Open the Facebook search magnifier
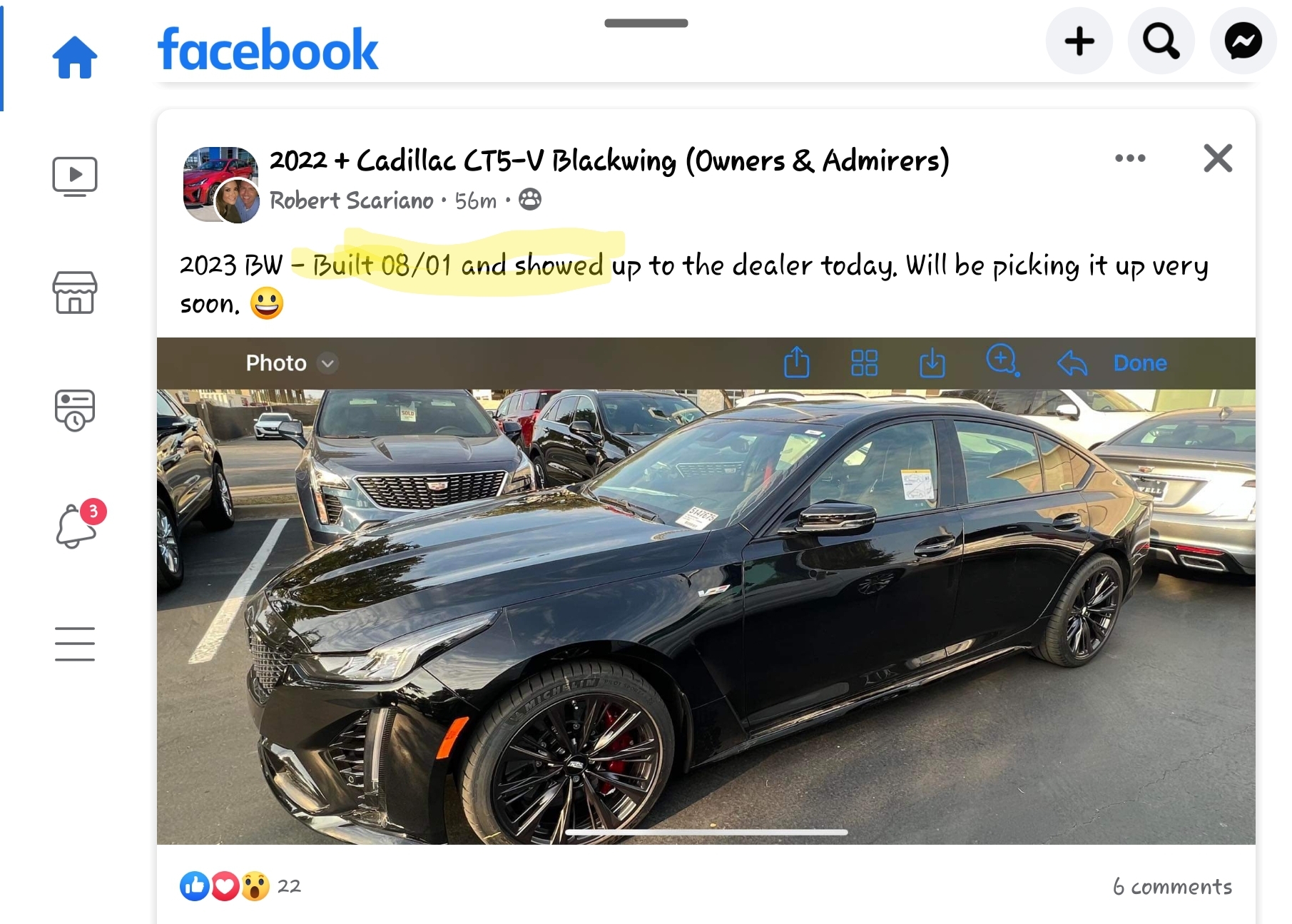Image resolution: width=1292 pixels, height=924 pixels. (x=1161, y=41)
